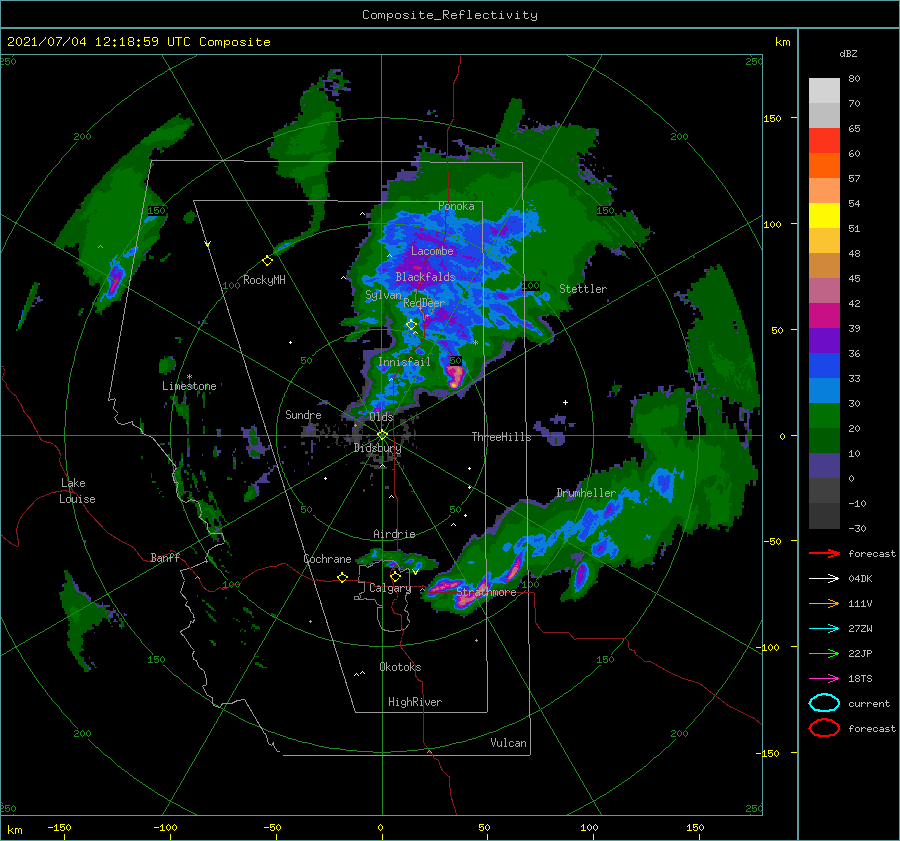This screenshot has width=900, height=841.
Task: Click the Sylvan town label
Action: (383, 295)
